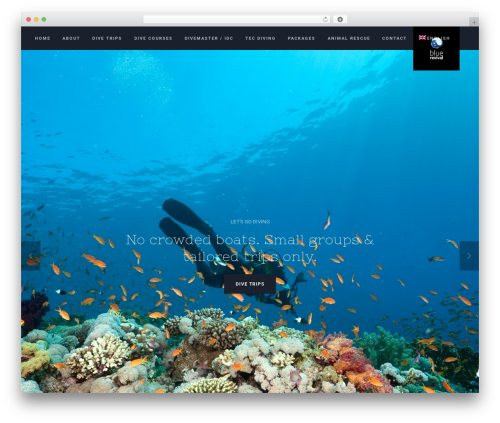Minimize the window with yellow button

[x=36, y=19]
